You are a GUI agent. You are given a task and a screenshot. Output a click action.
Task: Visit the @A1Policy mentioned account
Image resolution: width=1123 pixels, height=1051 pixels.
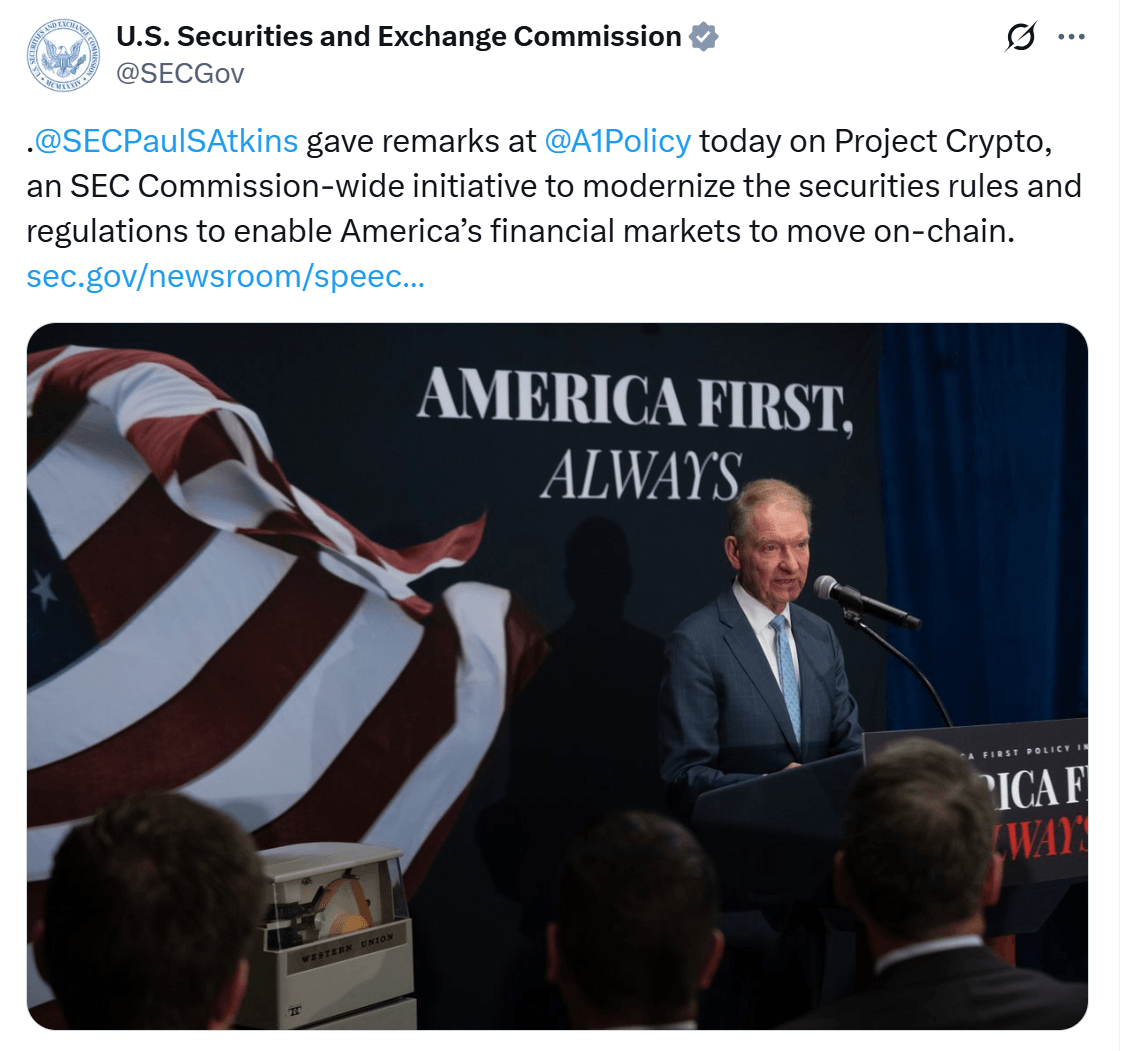click(618, 141)
